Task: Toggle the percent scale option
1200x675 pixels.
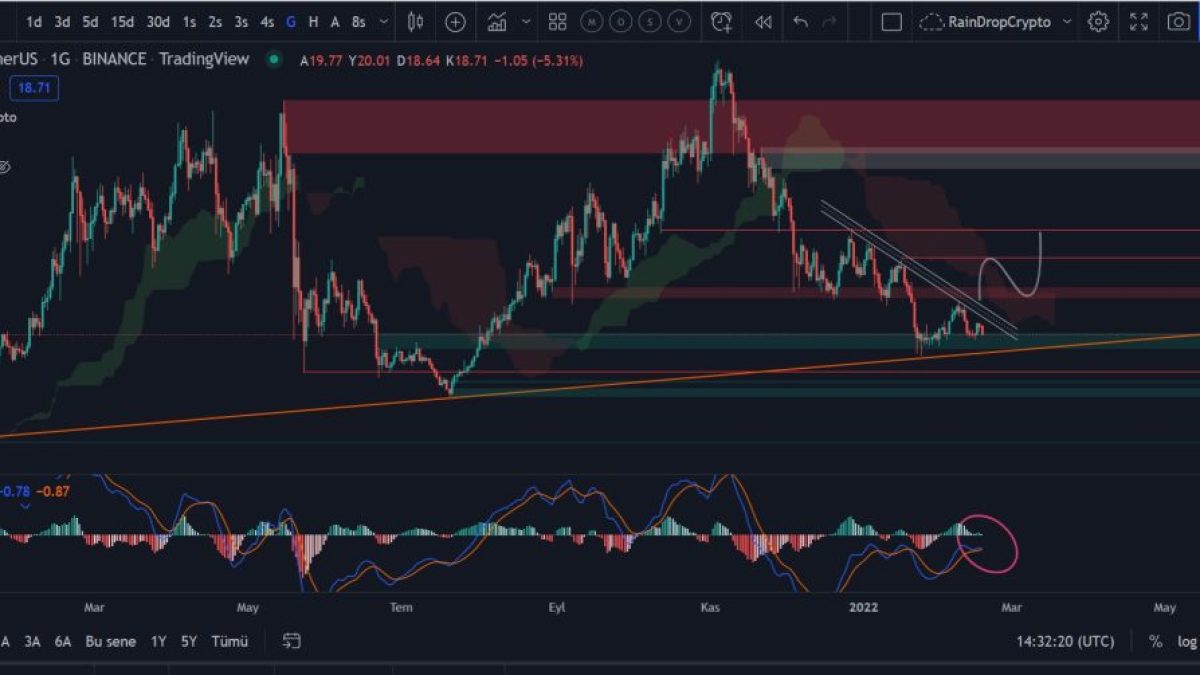Action: pos(1156,641)
